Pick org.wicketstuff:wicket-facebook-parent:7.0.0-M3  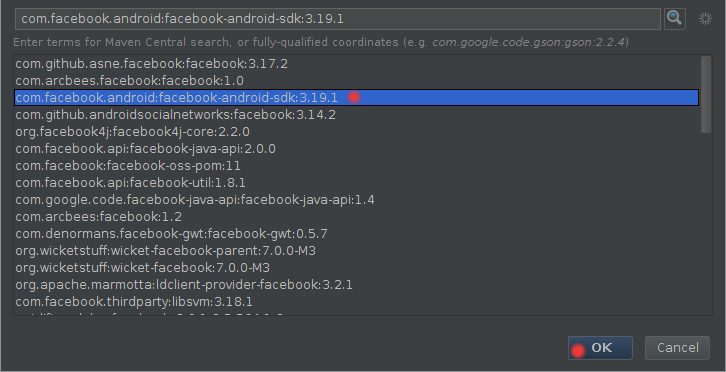tap(357, 251)
